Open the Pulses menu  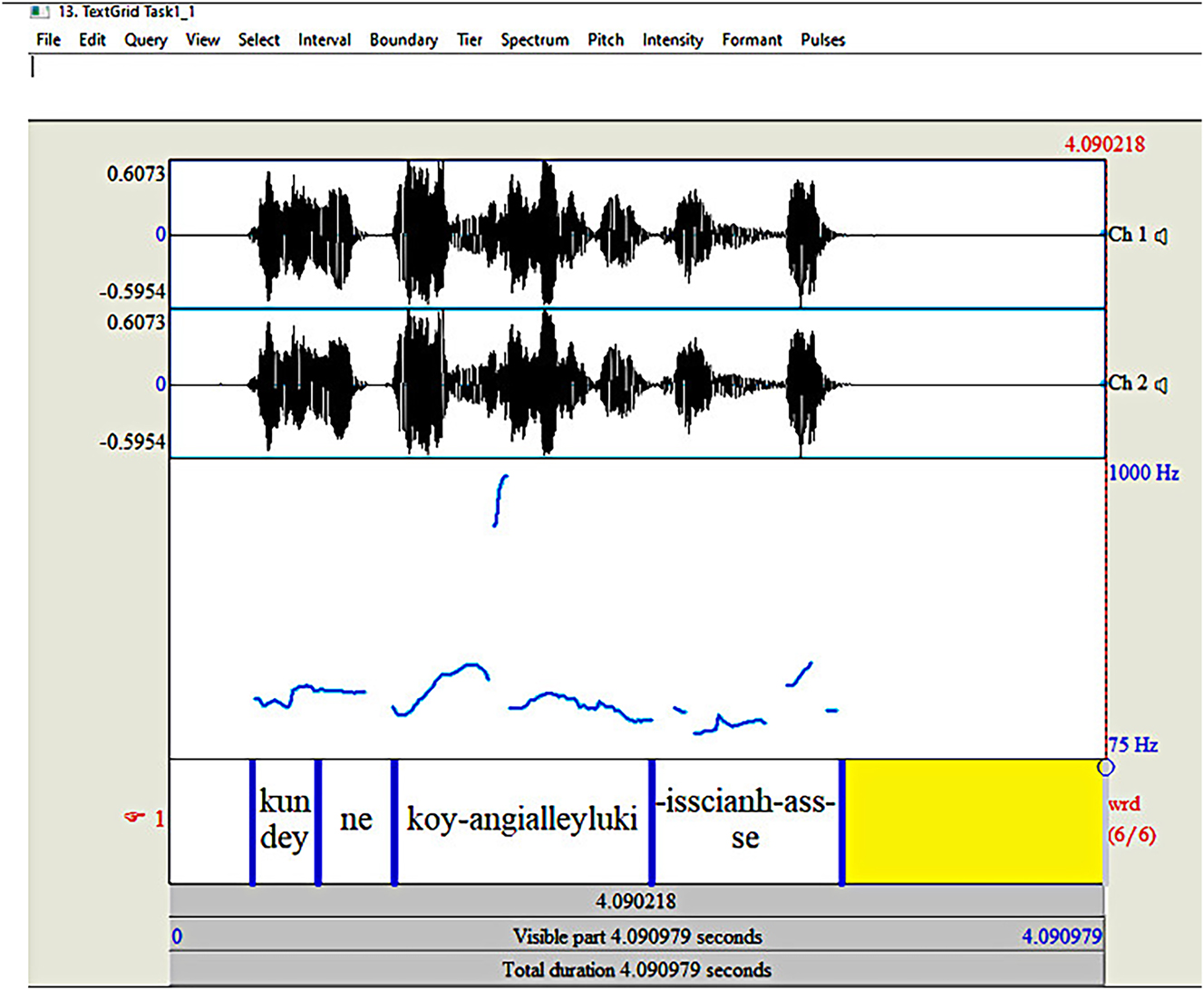(822, 40)
